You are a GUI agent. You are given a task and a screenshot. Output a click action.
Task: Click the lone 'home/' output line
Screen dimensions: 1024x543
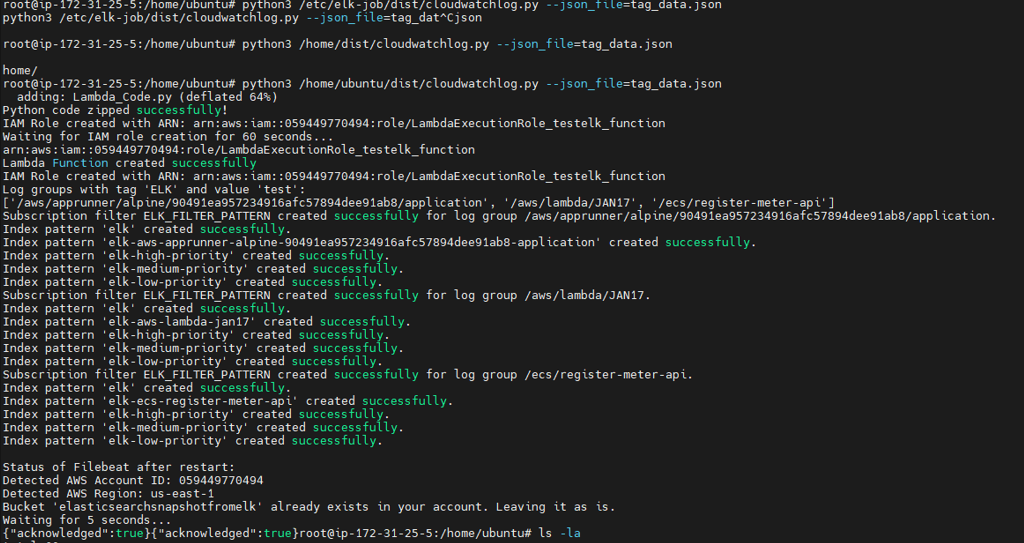click(x=20, y=71)
